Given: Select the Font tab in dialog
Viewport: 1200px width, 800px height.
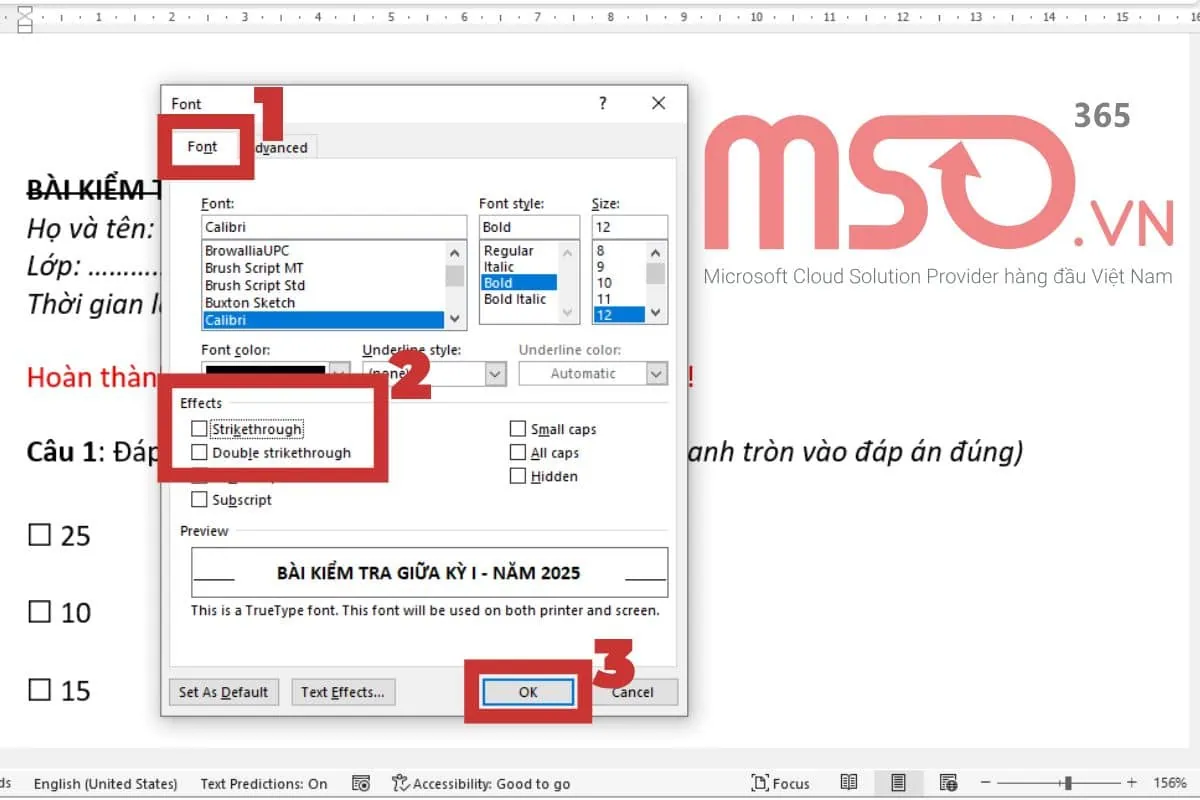Looking at the screenshot, I should coord(202,147).
